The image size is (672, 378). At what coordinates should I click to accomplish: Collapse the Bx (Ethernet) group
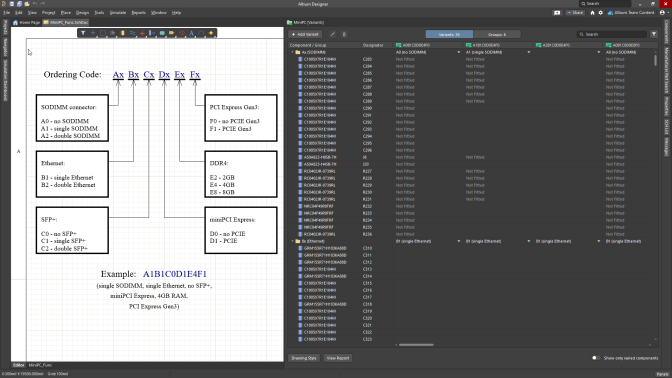point(293,241)
